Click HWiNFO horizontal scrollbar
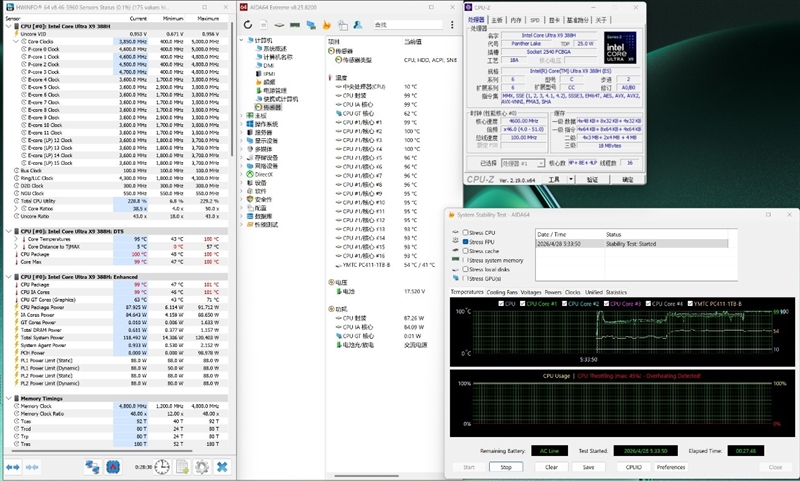Screen dimensions: 800x481 click(x=102, y=451)
